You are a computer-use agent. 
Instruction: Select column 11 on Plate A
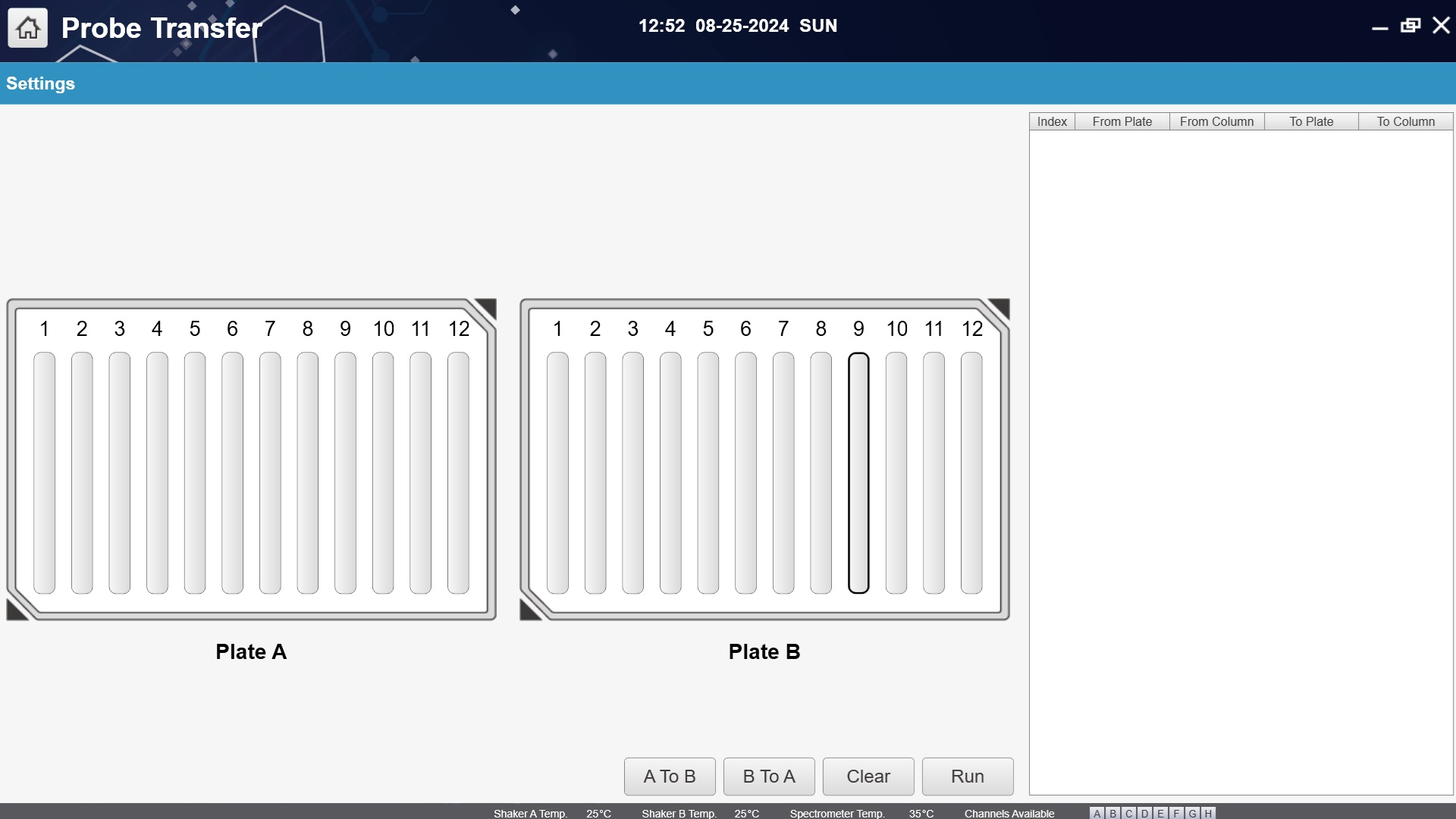pos(420,472)
